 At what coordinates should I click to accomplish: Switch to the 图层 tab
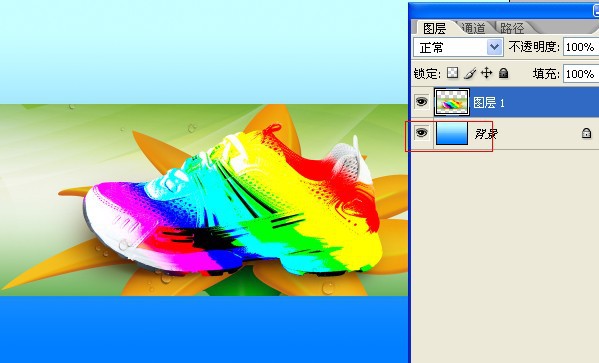tap(435, 28)
